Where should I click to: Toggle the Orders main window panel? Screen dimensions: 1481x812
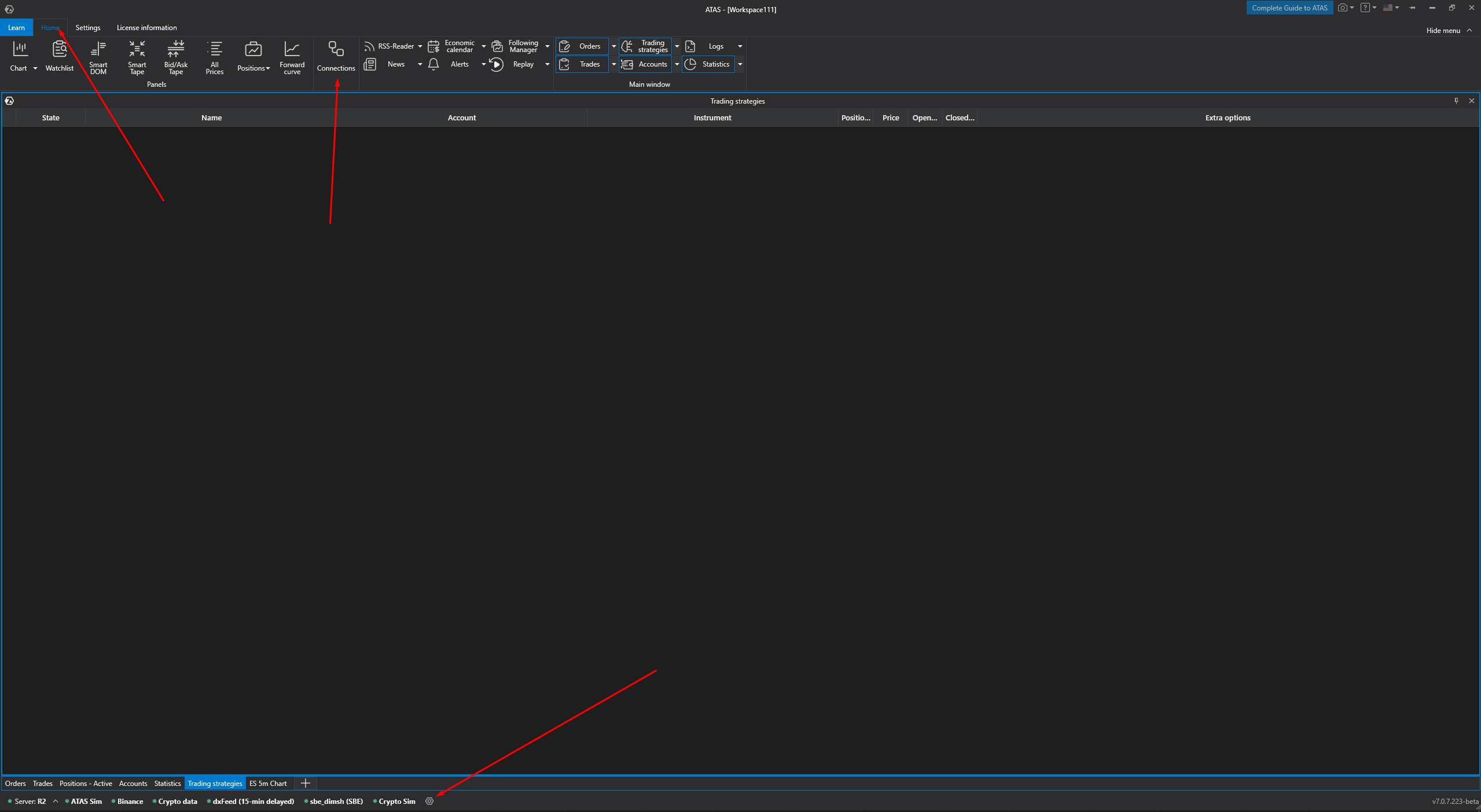[x=582, y=46]
